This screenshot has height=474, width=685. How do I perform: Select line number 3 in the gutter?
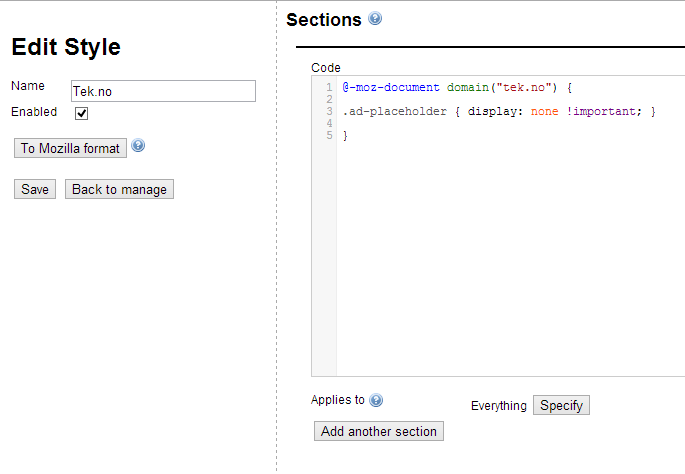(x=329, y=111)
